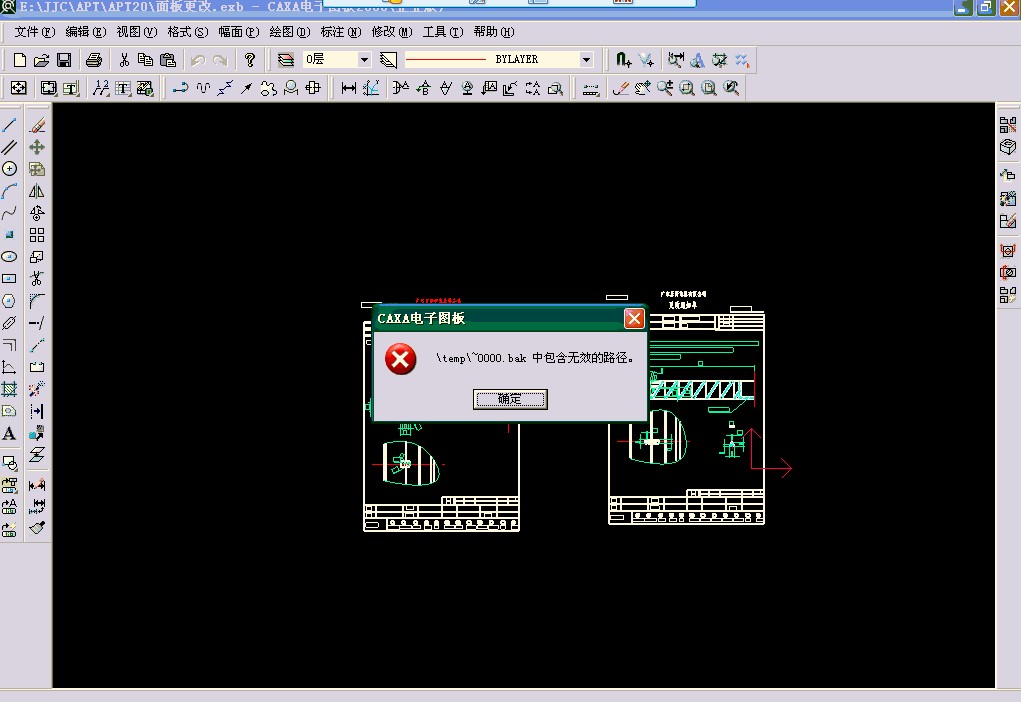Open the Help question mark icon
This screenshot has width=1021, height=702.
(x=250, y=60)
